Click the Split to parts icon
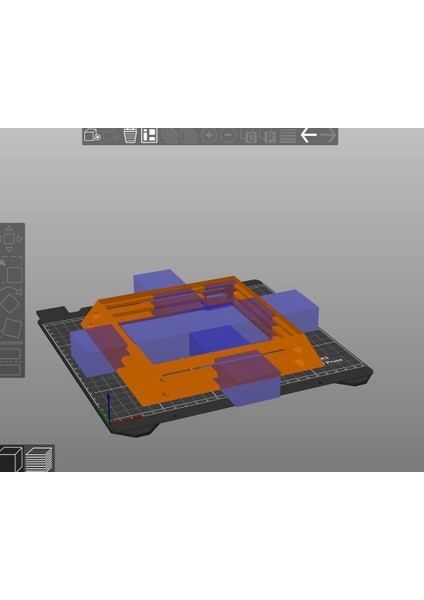This screenshot has height=600, width=424. click(x=269, y=136)
